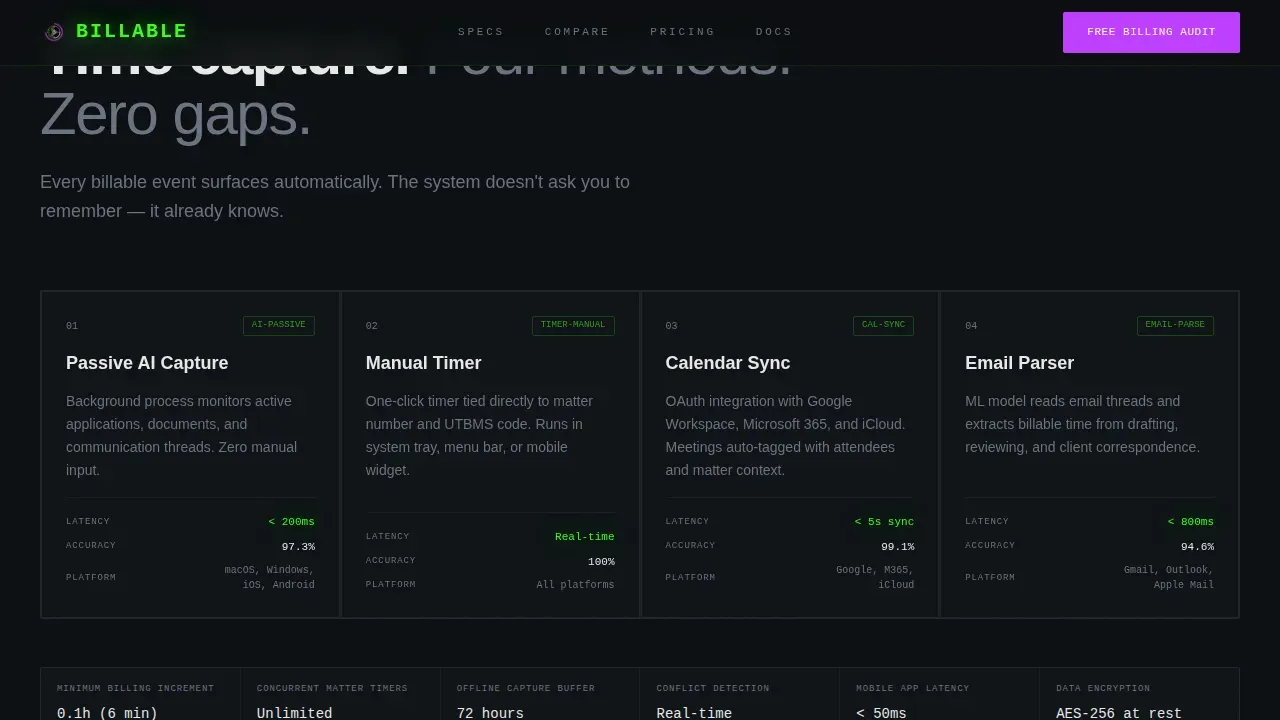Viewport: 1280px width, 720px height.
Task: Select the AI-PASSIVE tag badge
Action: pyautogui.click(x=279, y=325)
